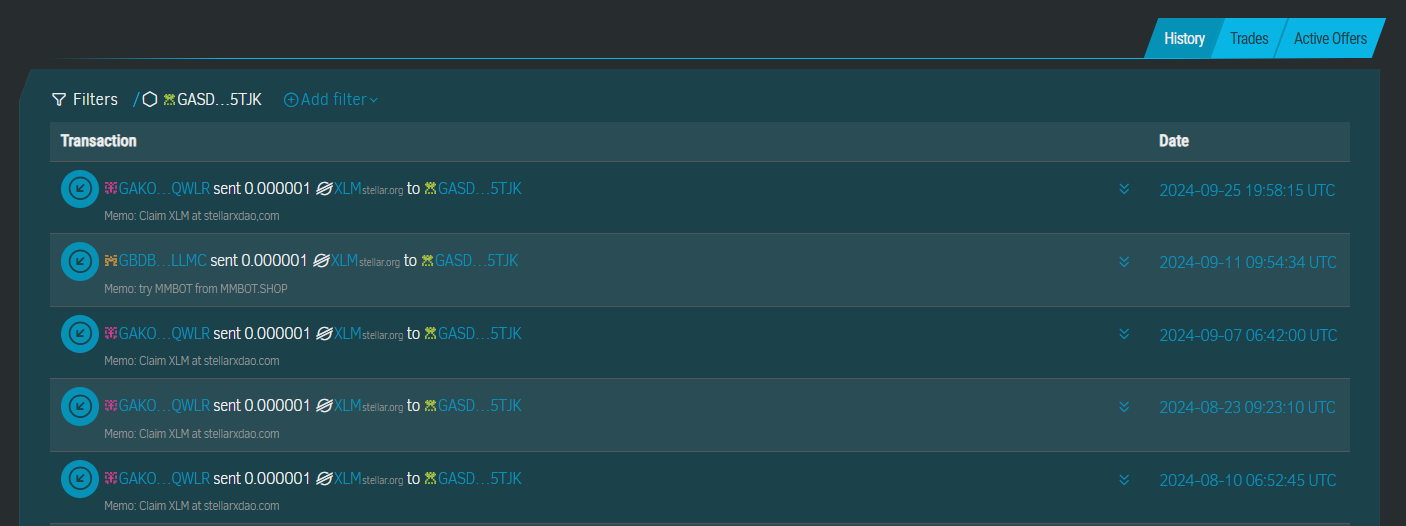
Task: Open the Add filter dropdown
Action: (331, 100)
